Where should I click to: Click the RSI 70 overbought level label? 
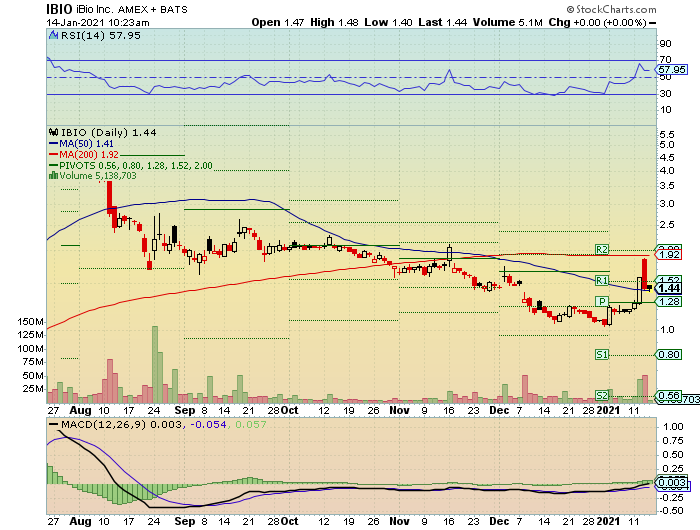click(666, 59)
